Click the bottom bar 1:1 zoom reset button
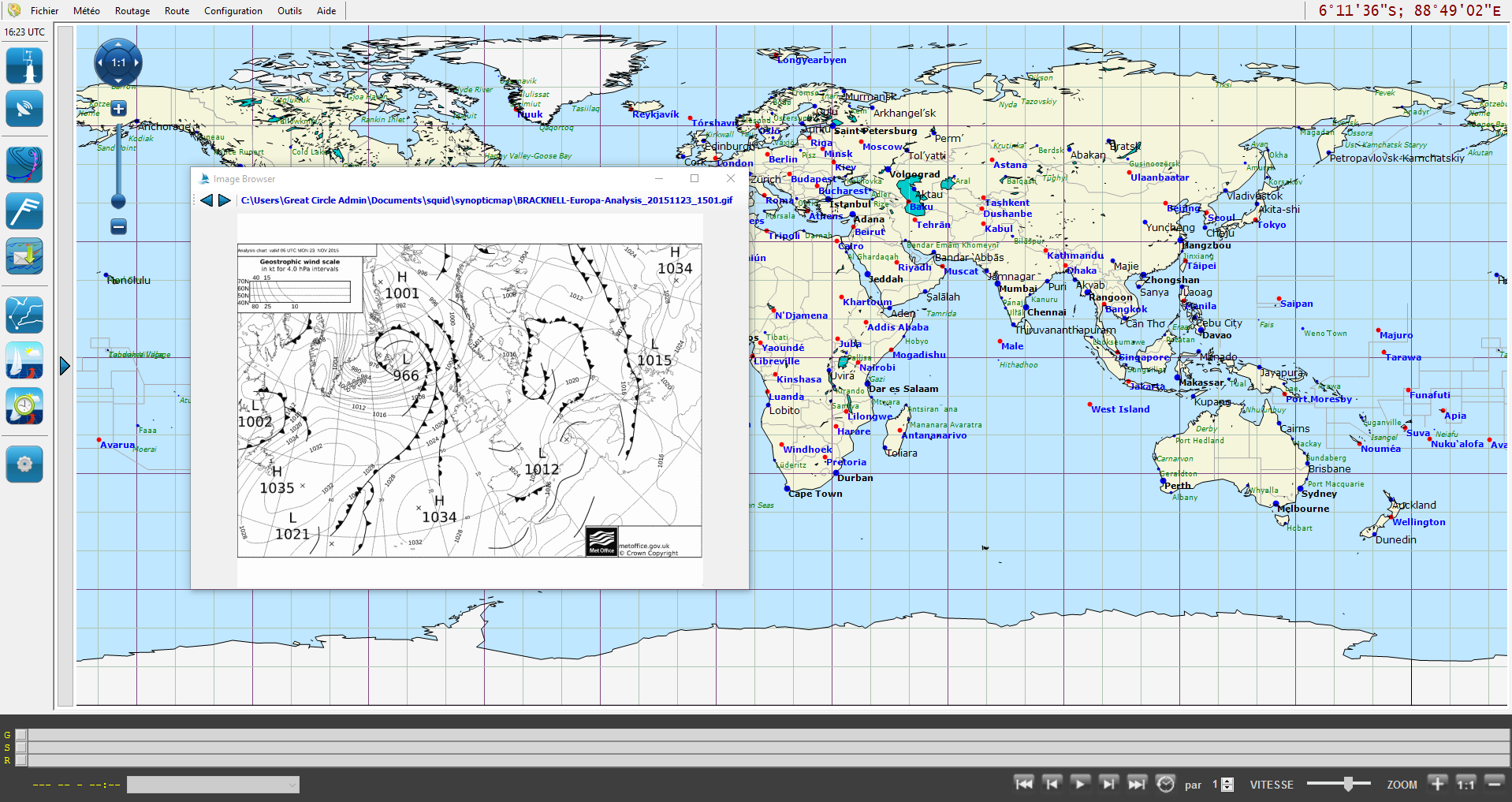 (1465, 784)
